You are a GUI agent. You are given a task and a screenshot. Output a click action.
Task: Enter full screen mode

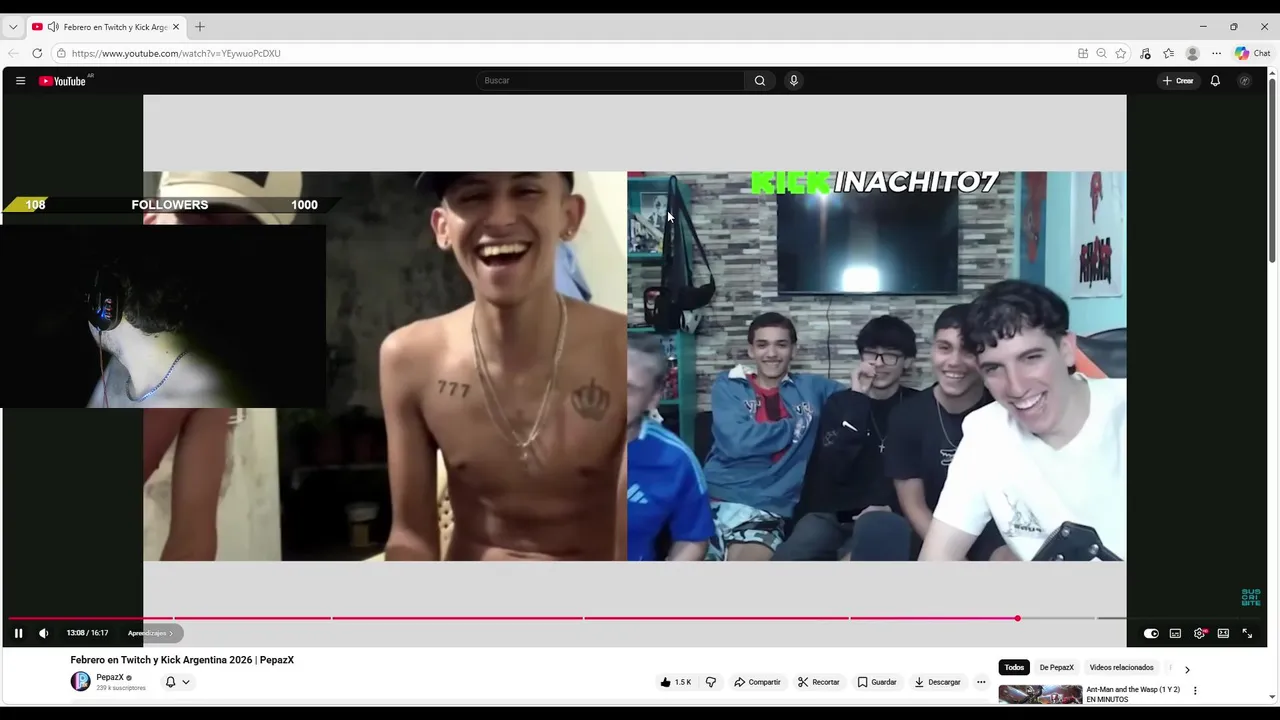(1247, 633)
